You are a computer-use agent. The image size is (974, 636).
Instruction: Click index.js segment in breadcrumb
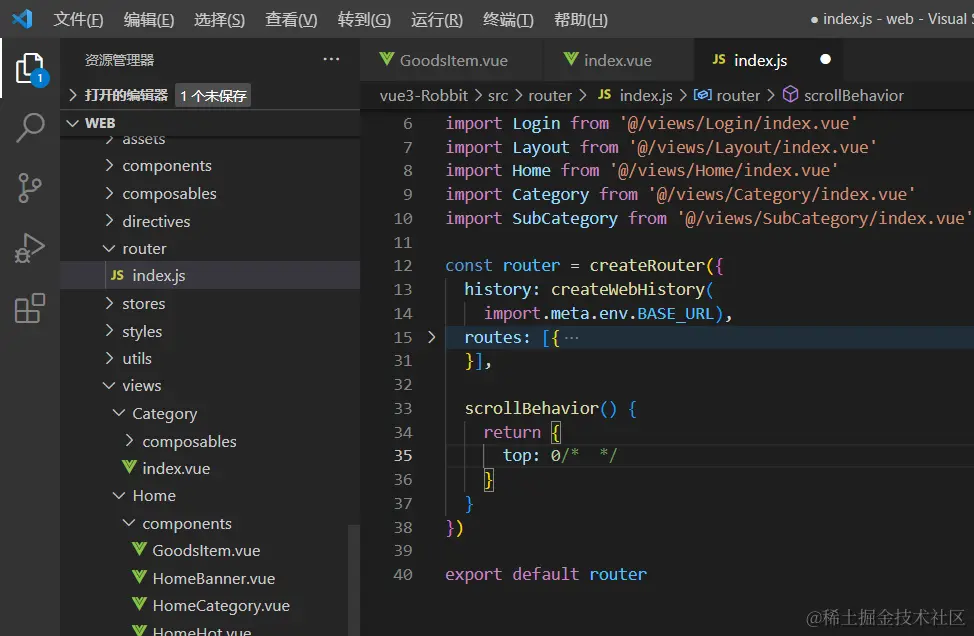[x=646, y=95]
